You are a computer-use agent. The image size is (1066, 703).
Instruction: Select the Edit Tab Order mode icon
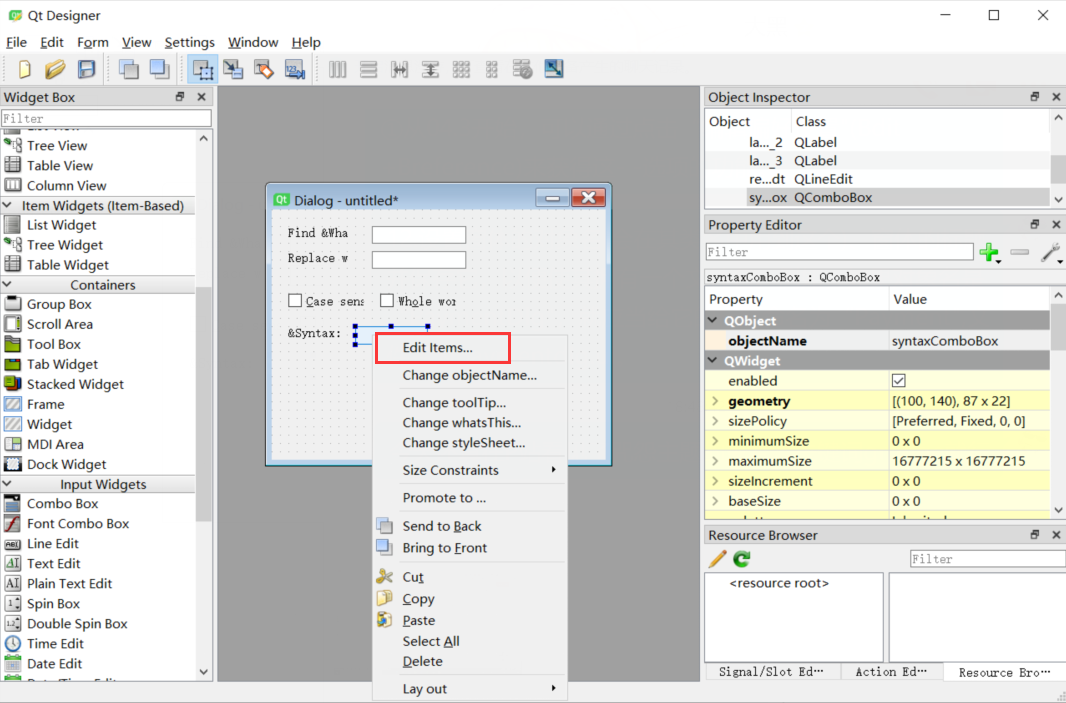tap(294, 69)
